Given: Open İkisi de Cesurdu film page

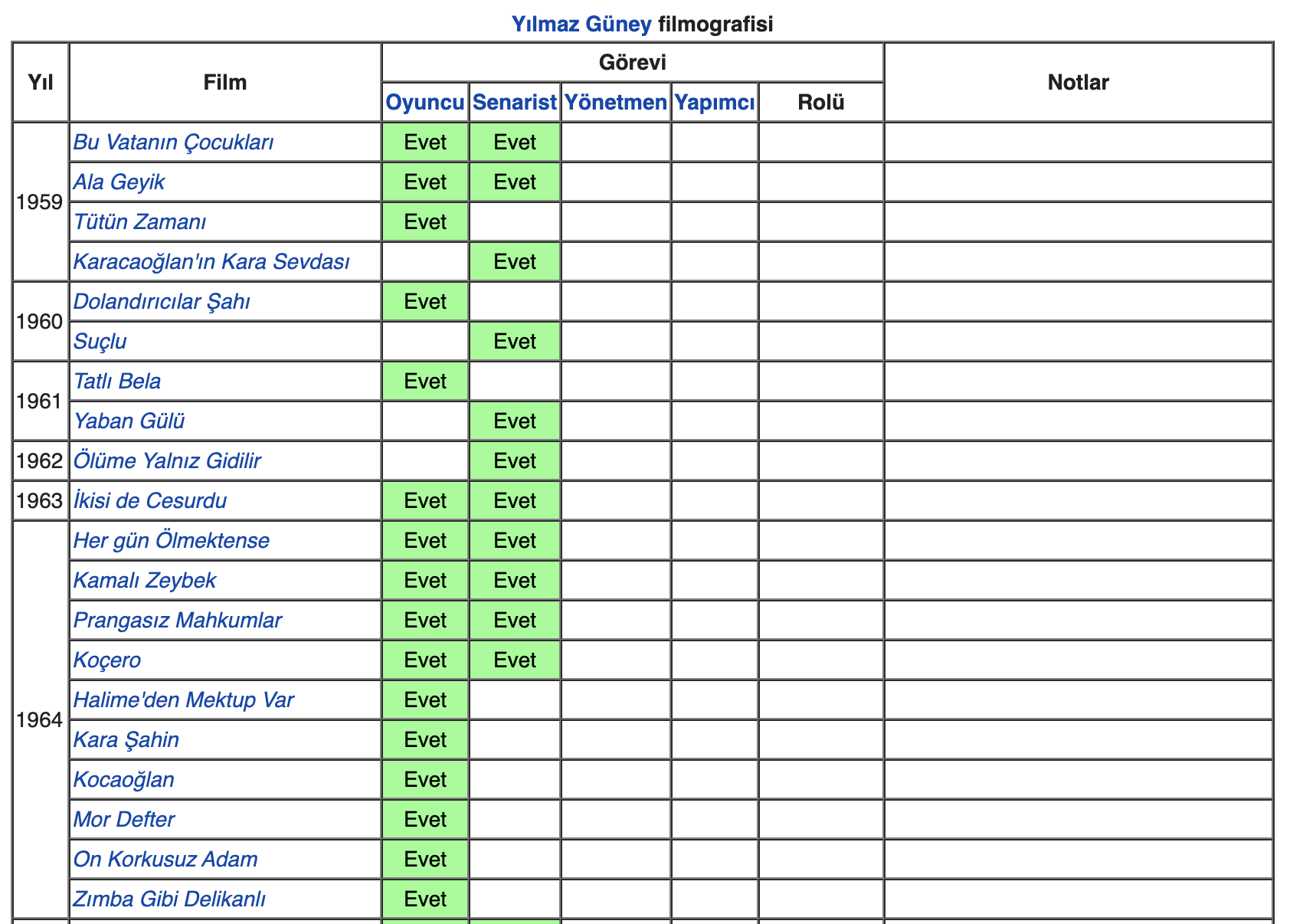Looking at the screenshot, I should point(150,501).
